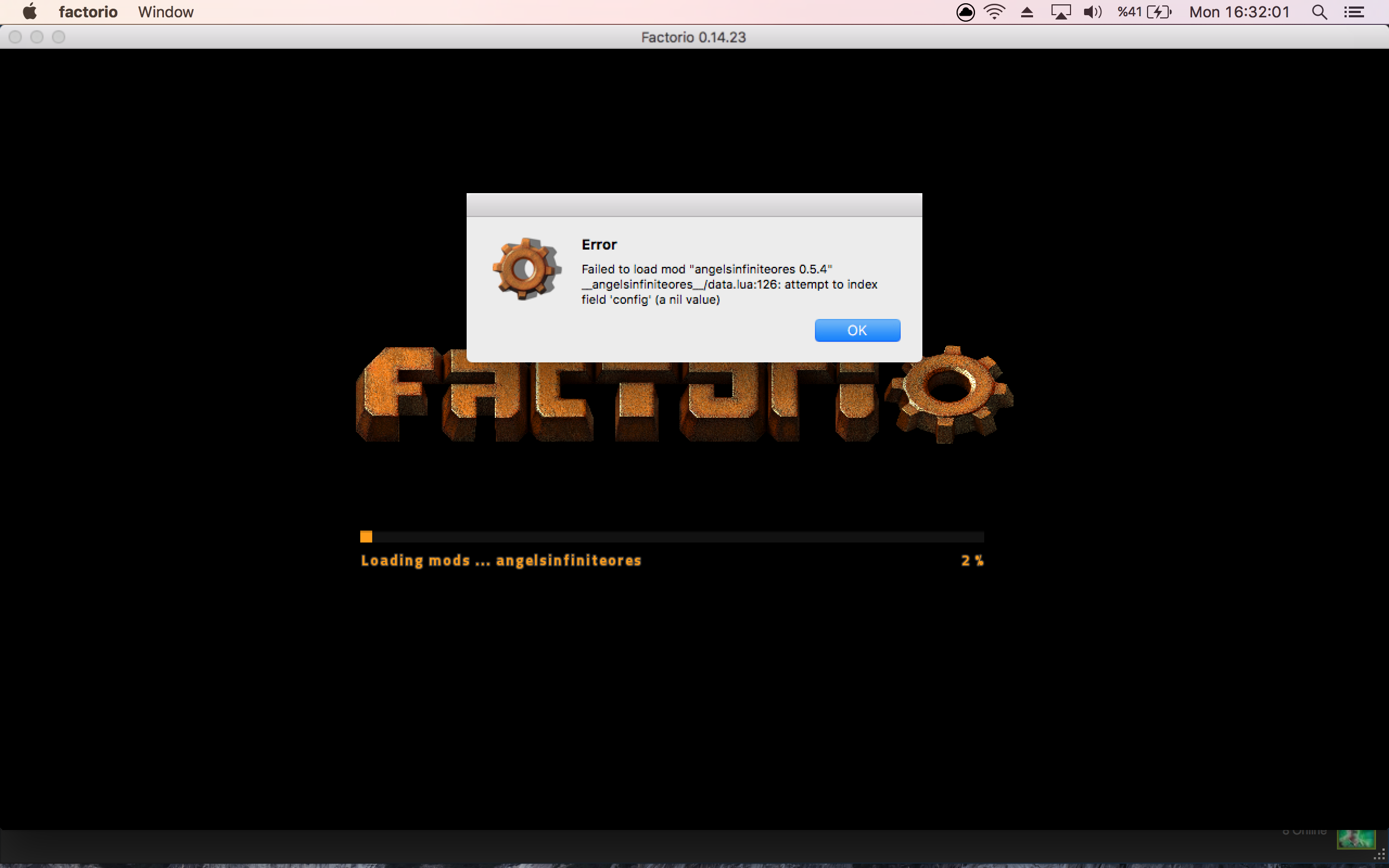Close the Factorio window with red button
Screen dimensions: 1389x868
tap(16, 37)
